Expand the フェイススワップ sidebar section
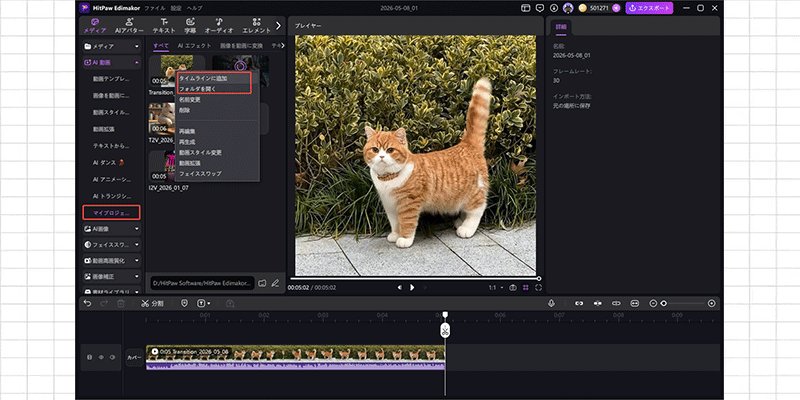The image size is (800, 400). pyautogui.click(x=112, y=245)
